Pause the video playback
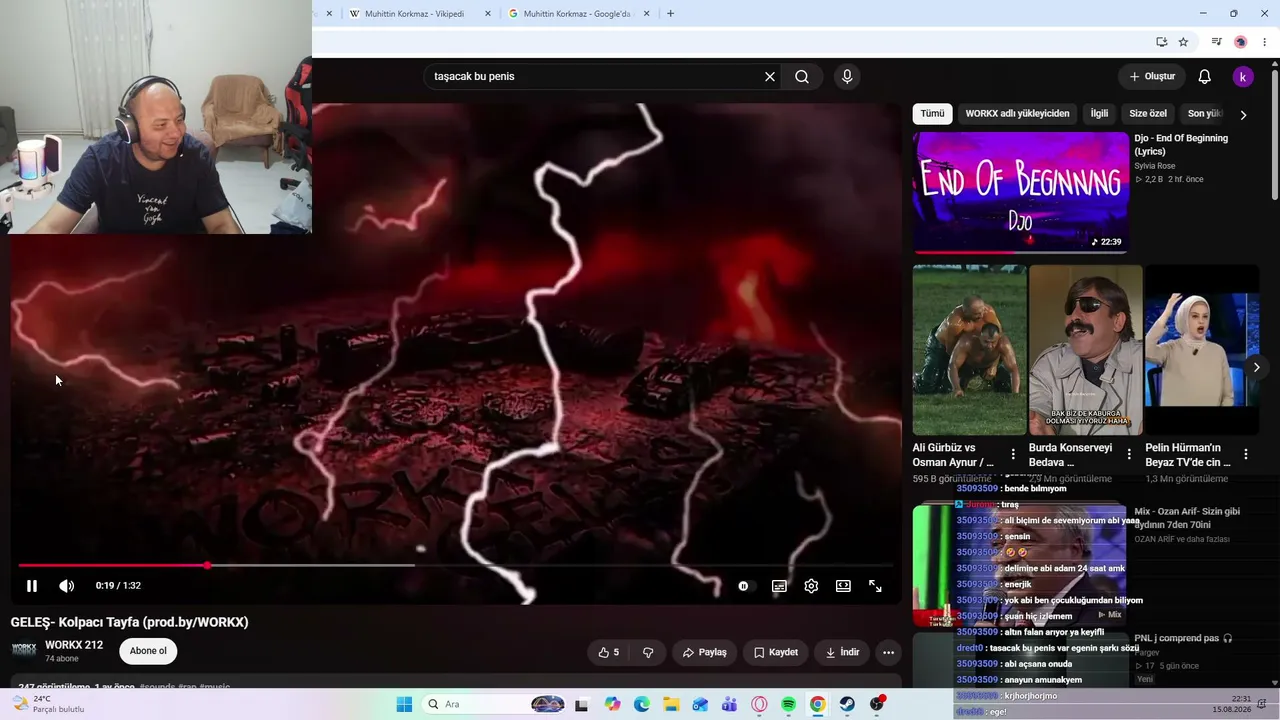This screenshot has width=1280, height=720. coord(31,586)
